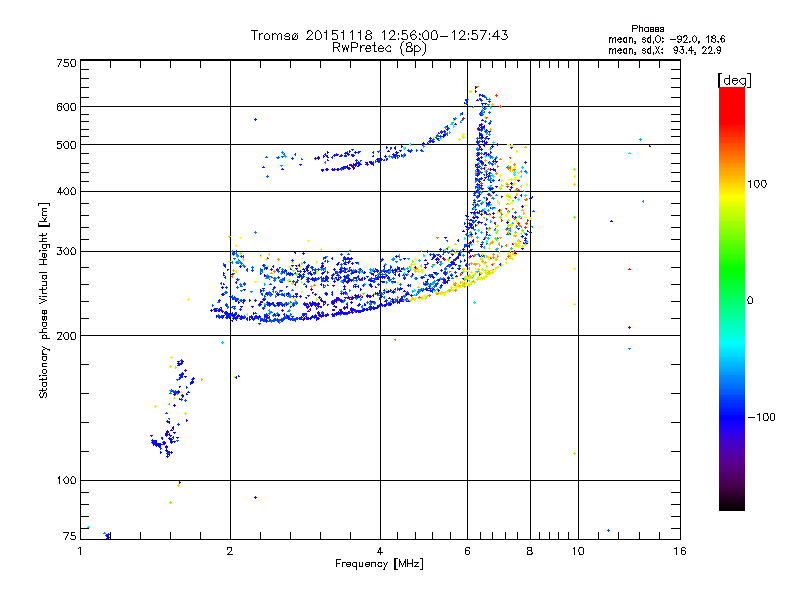Click the '600' virtual height tick label
This screenshot has width=800, height=600.
click(67, 107)
